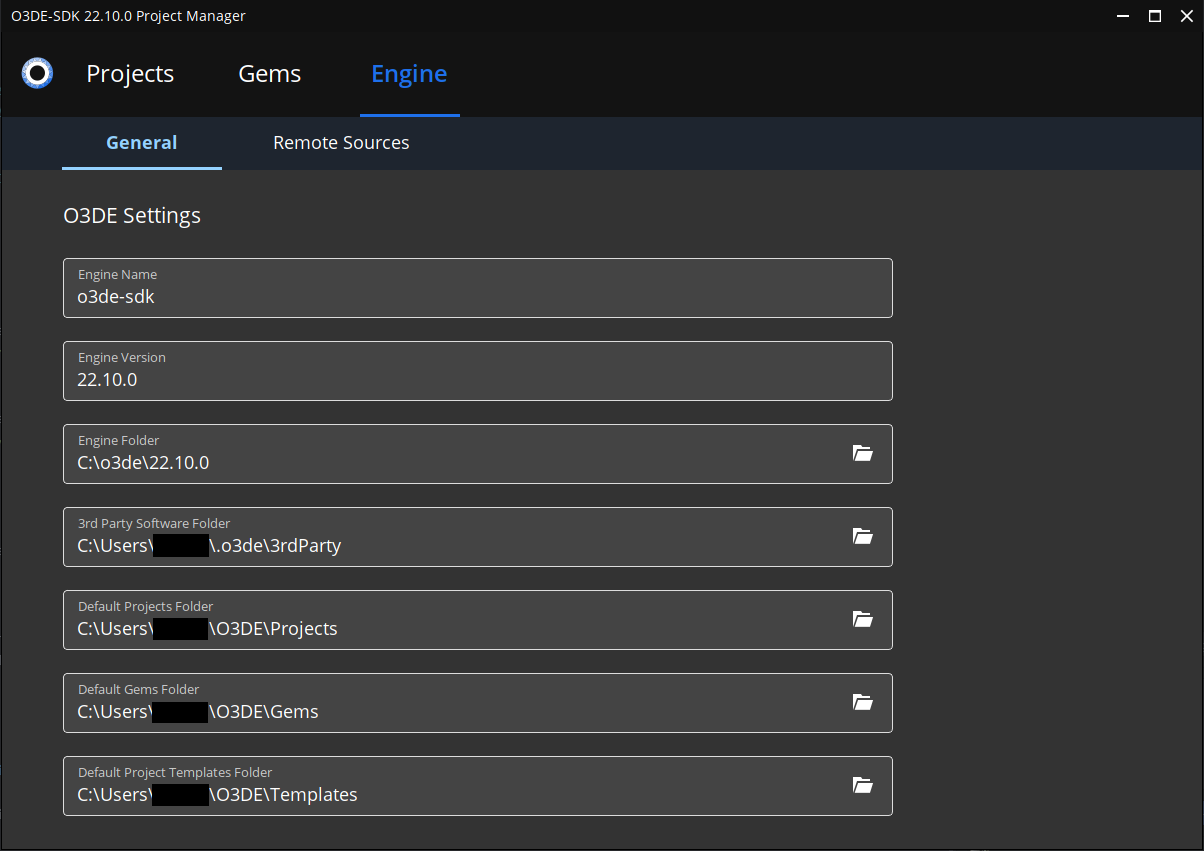Browse for the 3rd Party Software Folder
1204x851 pixels.
(x=862, y=536)
